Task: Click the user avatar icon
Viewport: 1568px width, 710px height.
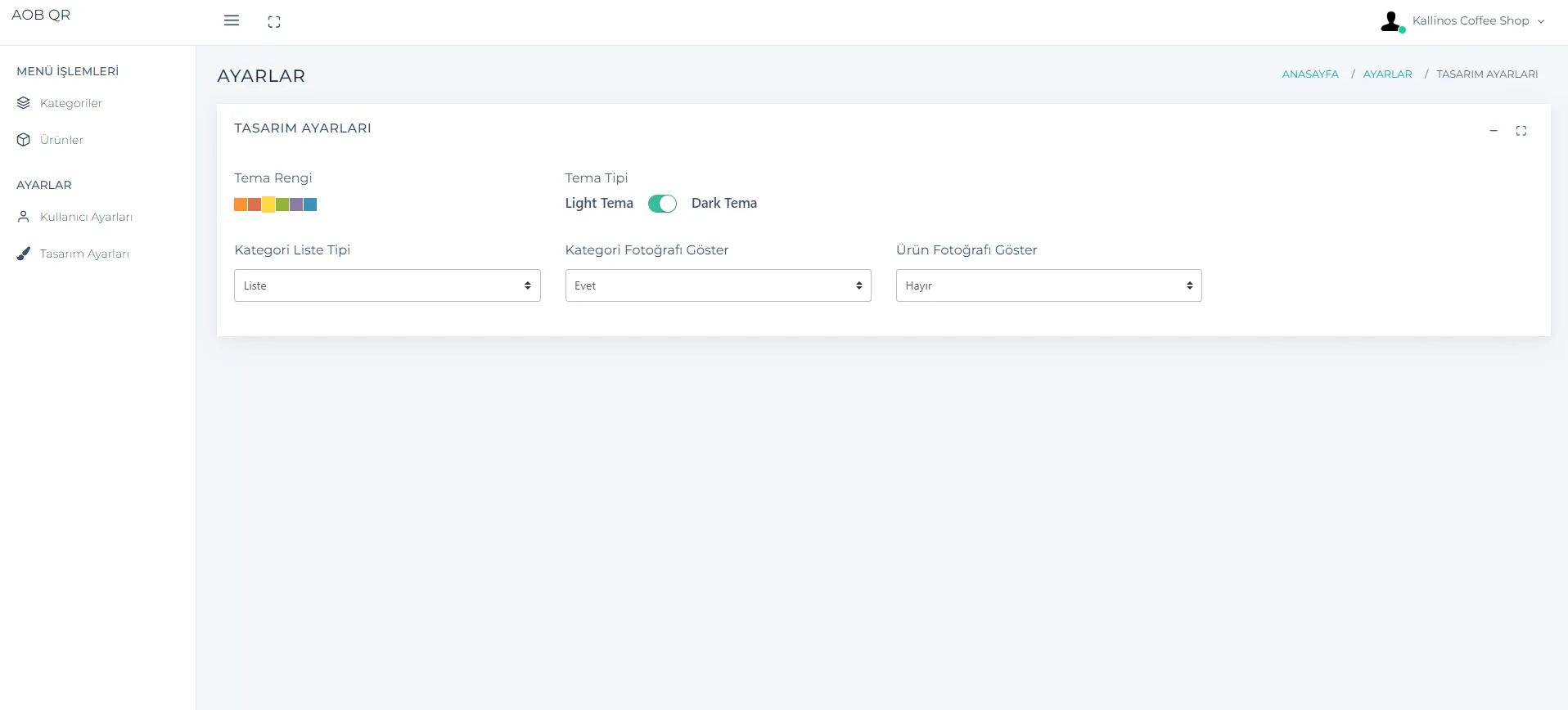Action: [1391, 21]
